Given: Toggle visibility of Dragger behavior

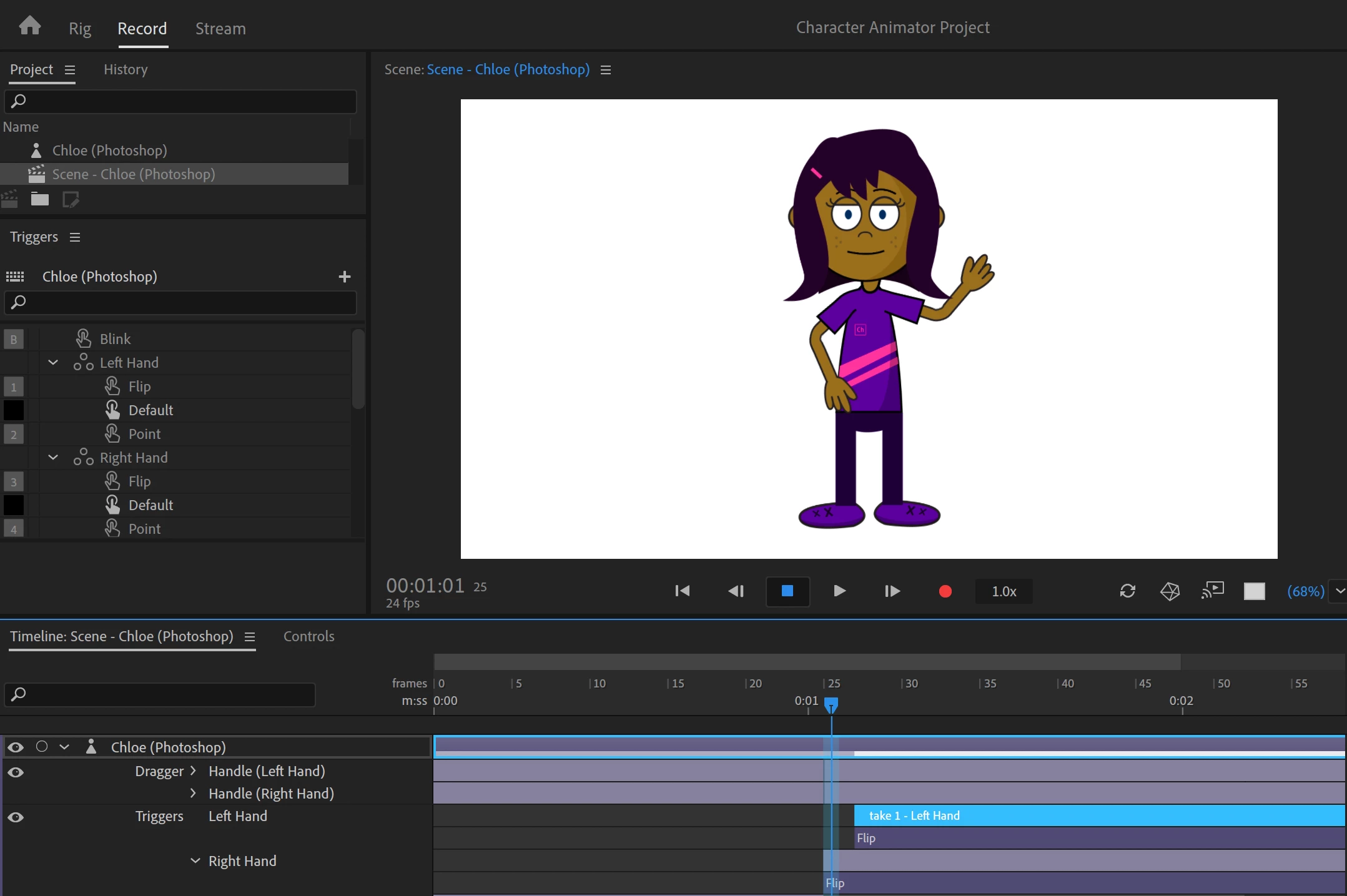Looking at the screenshot, I should (x=16, y=772).
